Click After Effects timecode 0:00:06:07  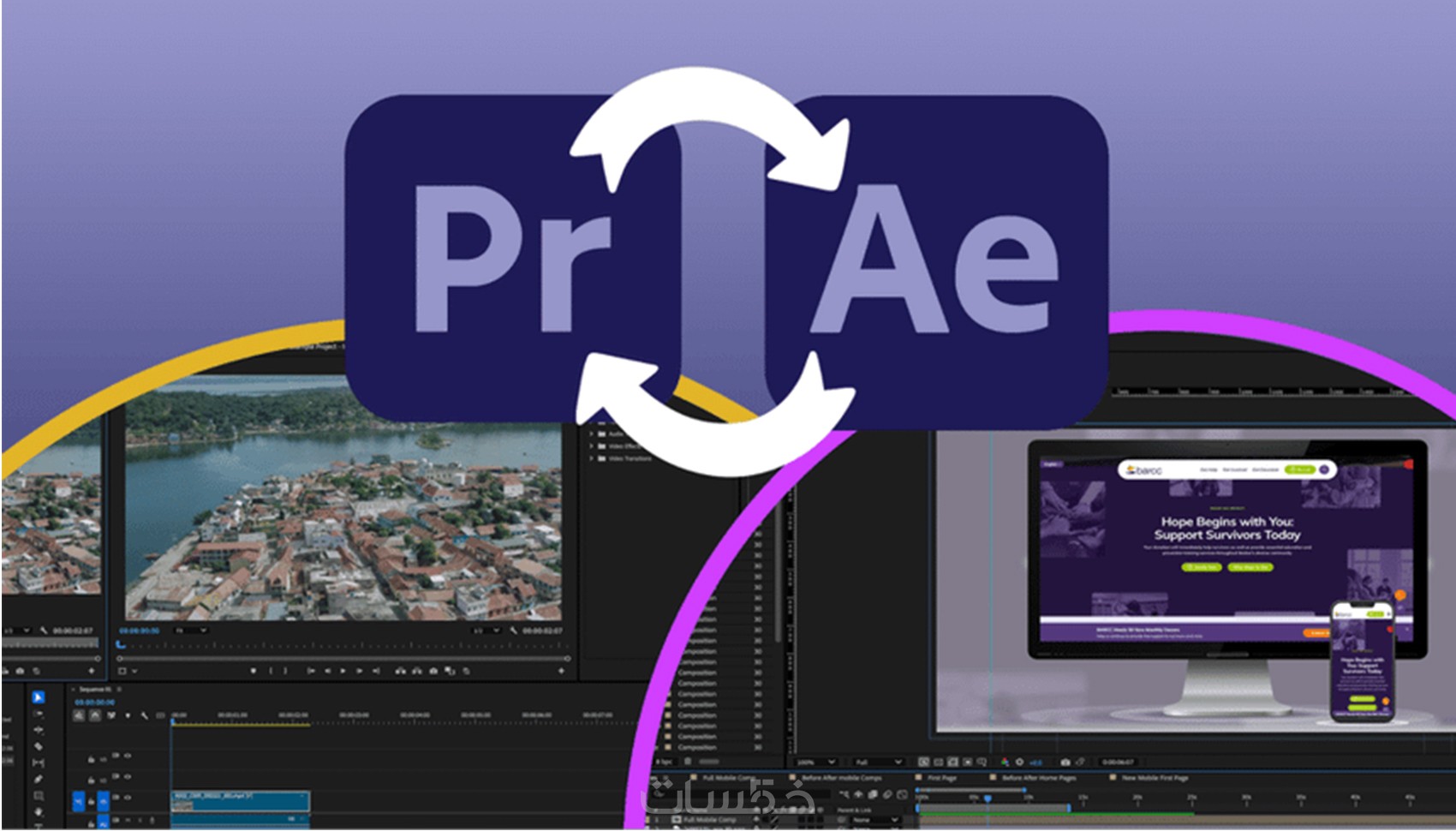(1117, 762)
